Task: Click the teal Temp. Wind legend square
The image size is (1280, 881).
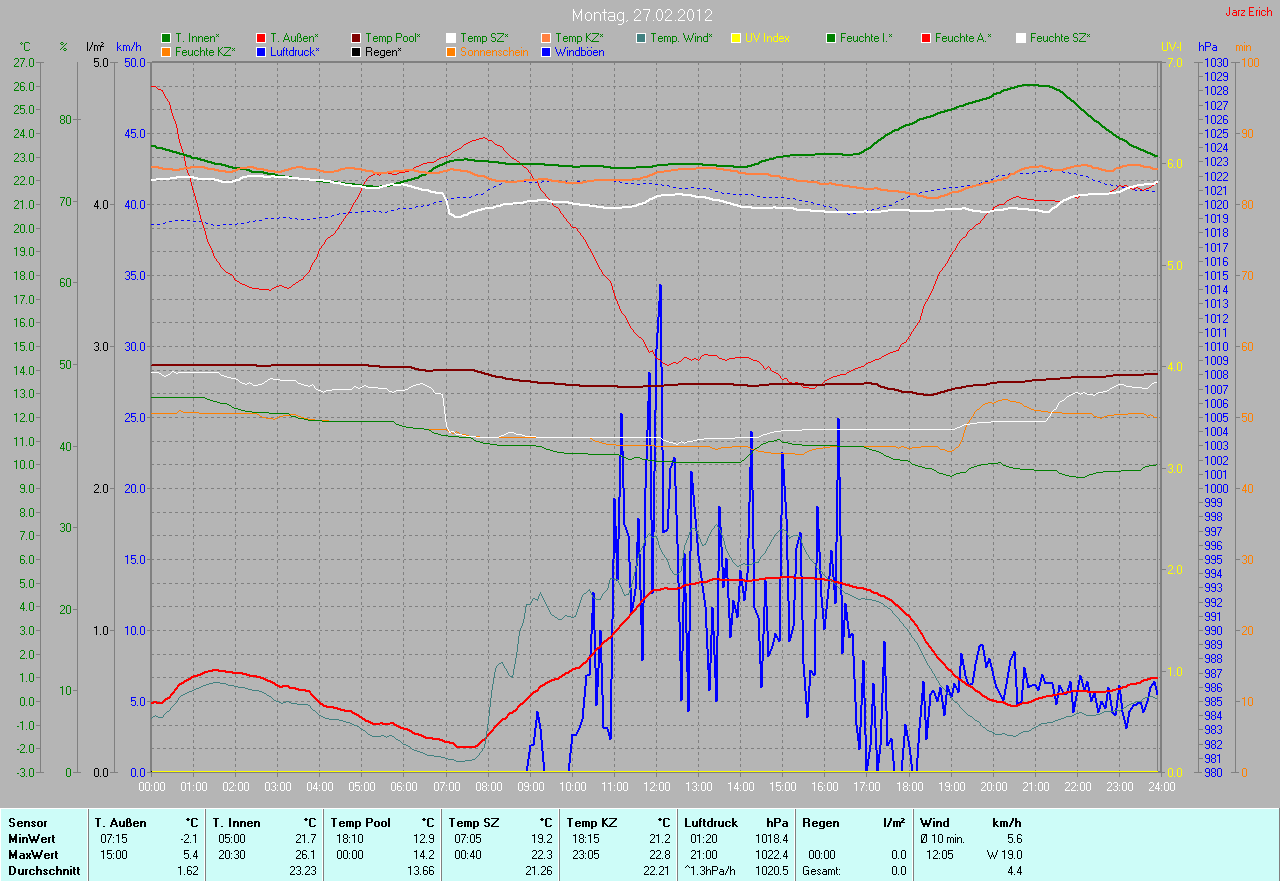Action: point(641,38)
